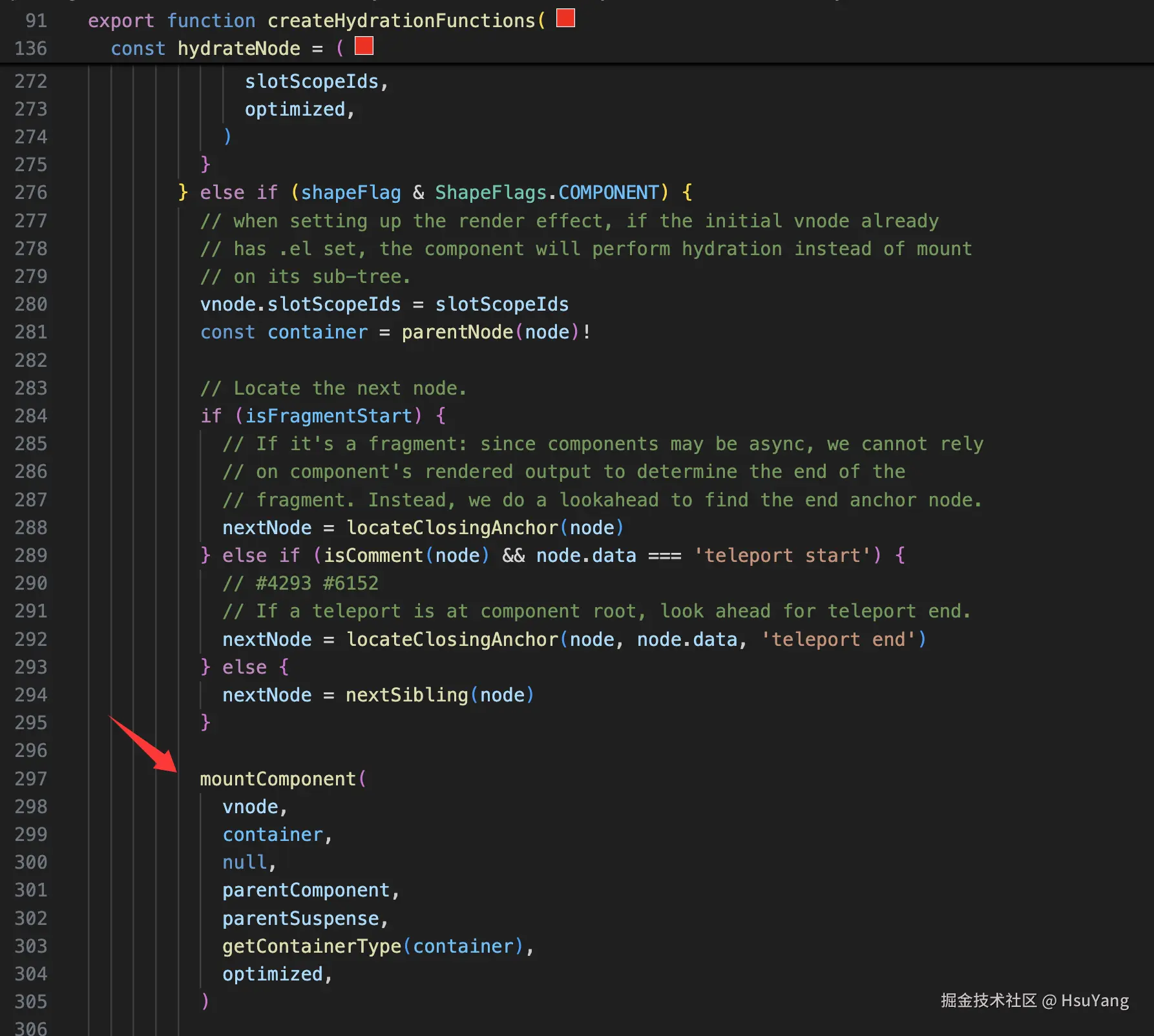The image size is (1154, 1036).
Task: Click line number 305 in the gutter
Action: click(x=31, y=1002)
